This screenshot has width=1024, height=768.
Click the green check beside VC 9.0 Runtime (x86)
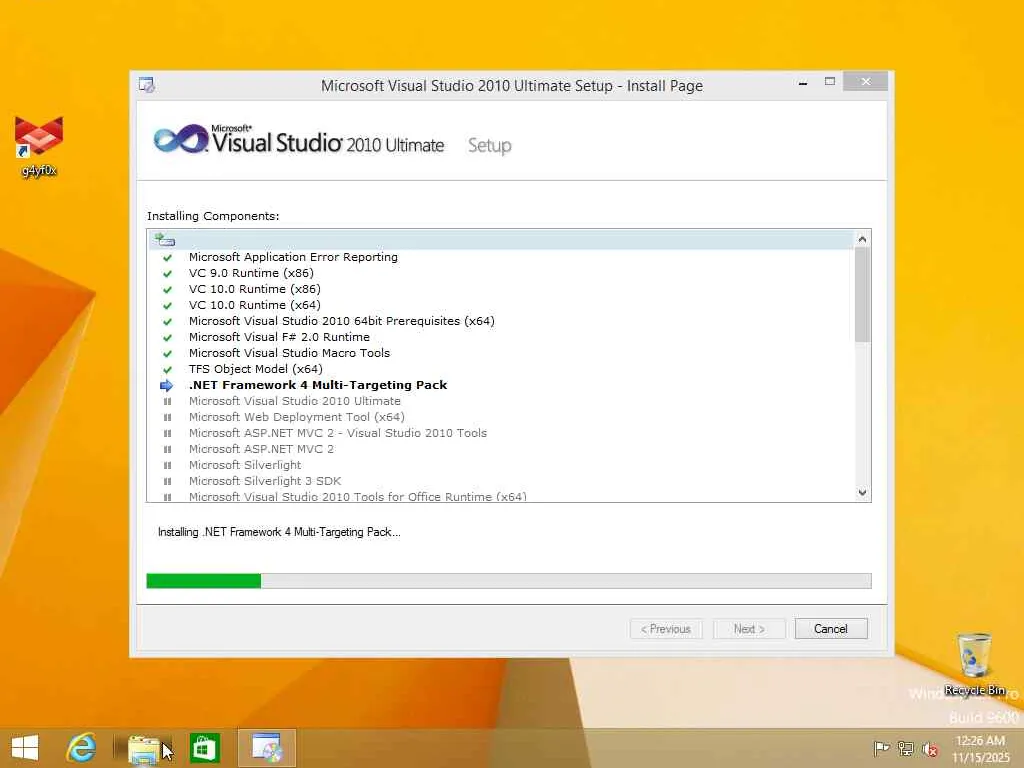pos(167,274)
